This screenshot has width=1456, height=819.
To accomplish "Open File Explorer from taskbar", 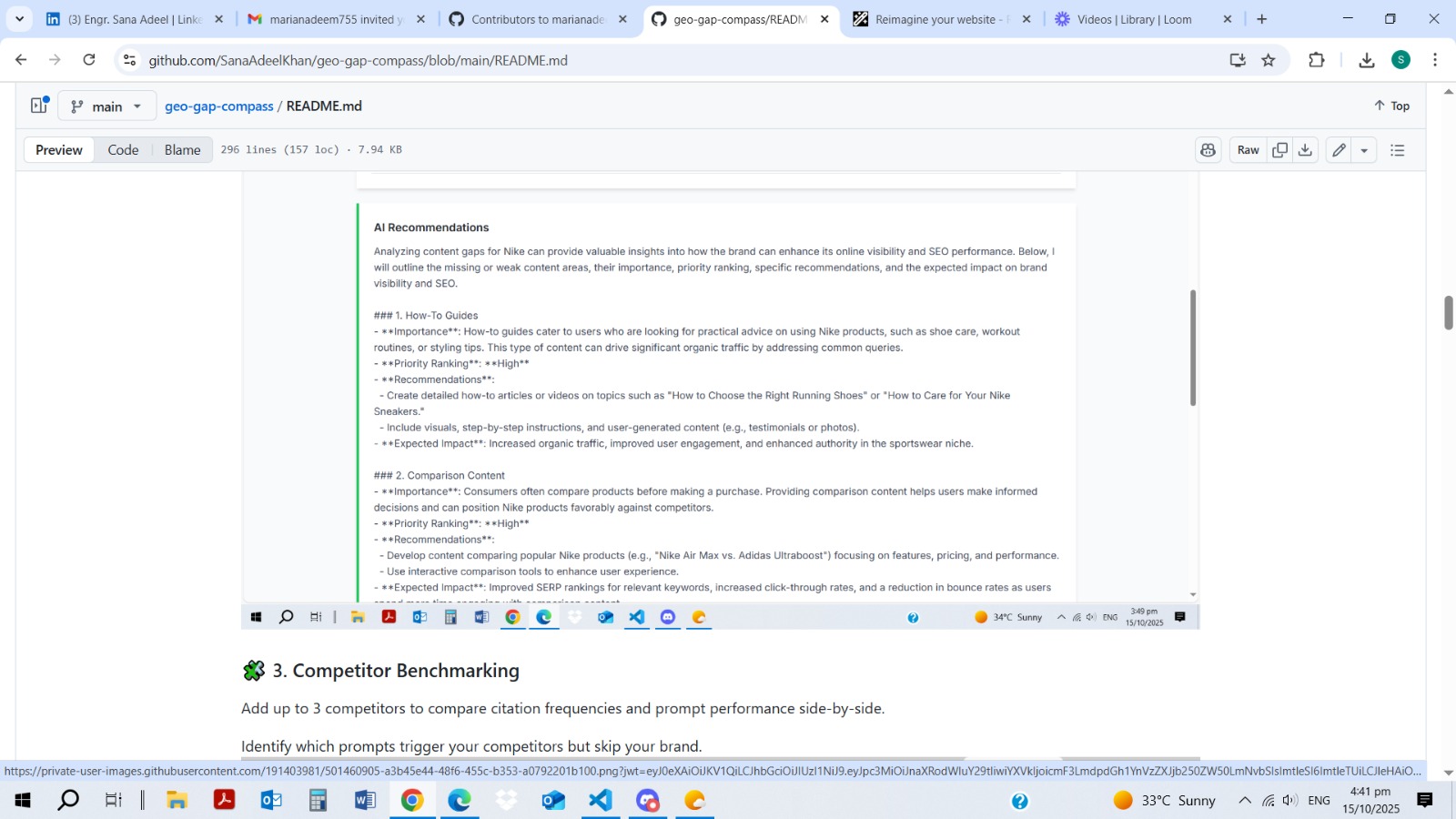I will 177,800.
